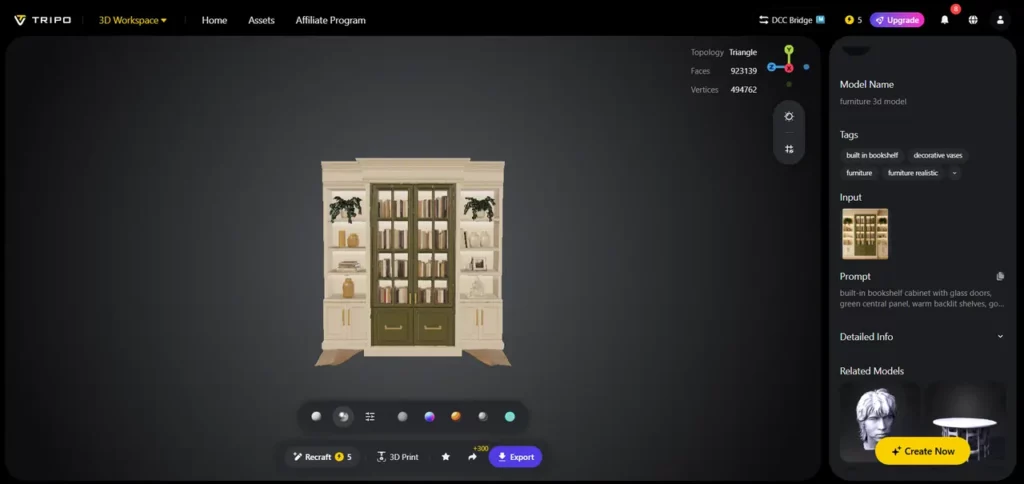Open DCC Bridge

coord(792,20)
